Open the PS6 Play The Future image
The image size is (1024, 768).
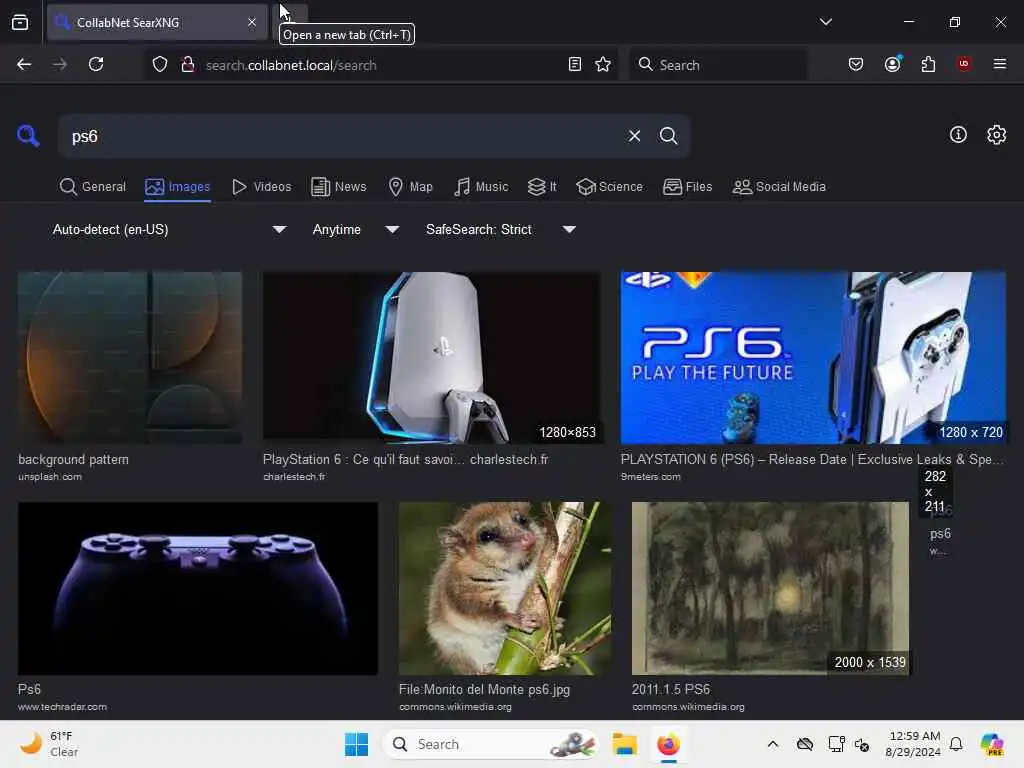[x=813, y=358]
